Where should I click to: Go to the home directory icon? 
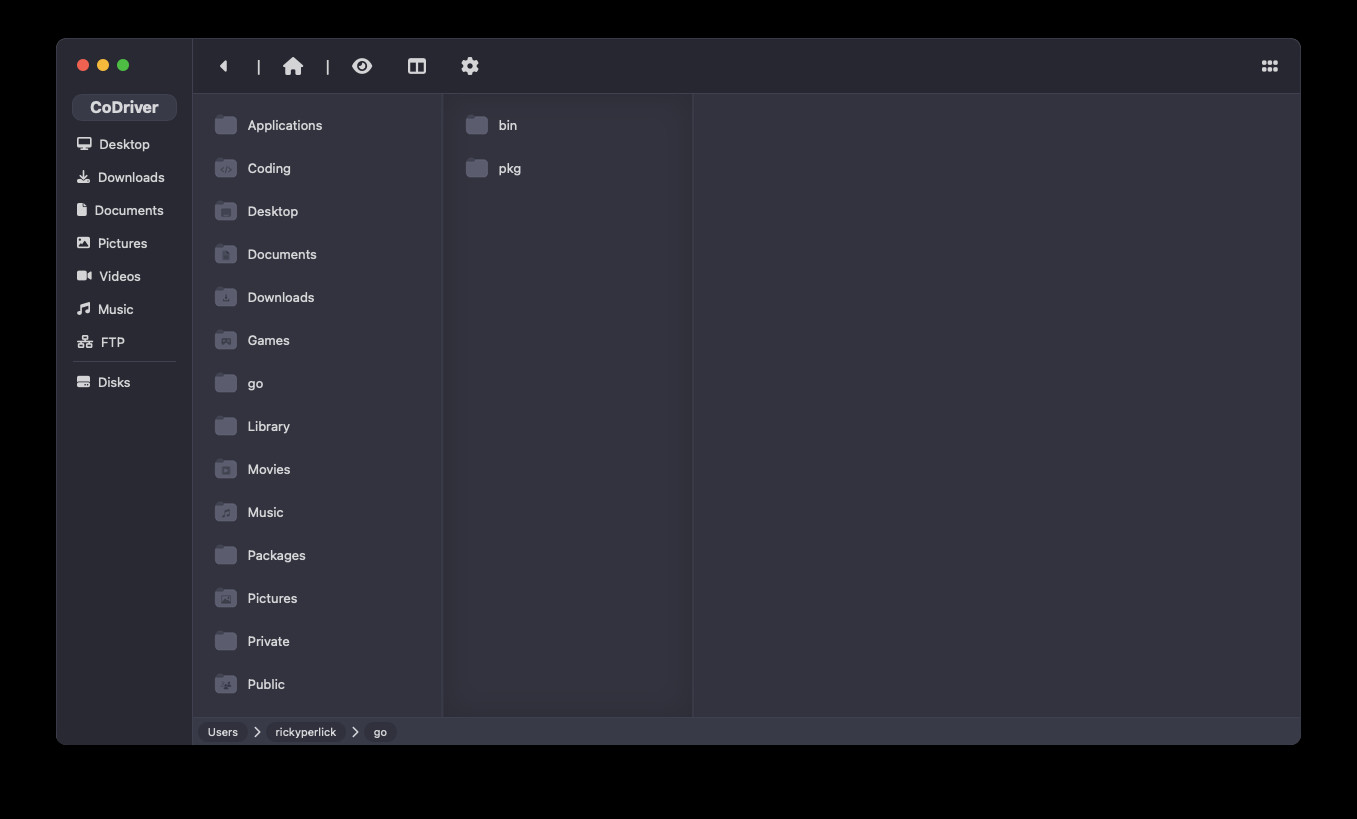293,66
